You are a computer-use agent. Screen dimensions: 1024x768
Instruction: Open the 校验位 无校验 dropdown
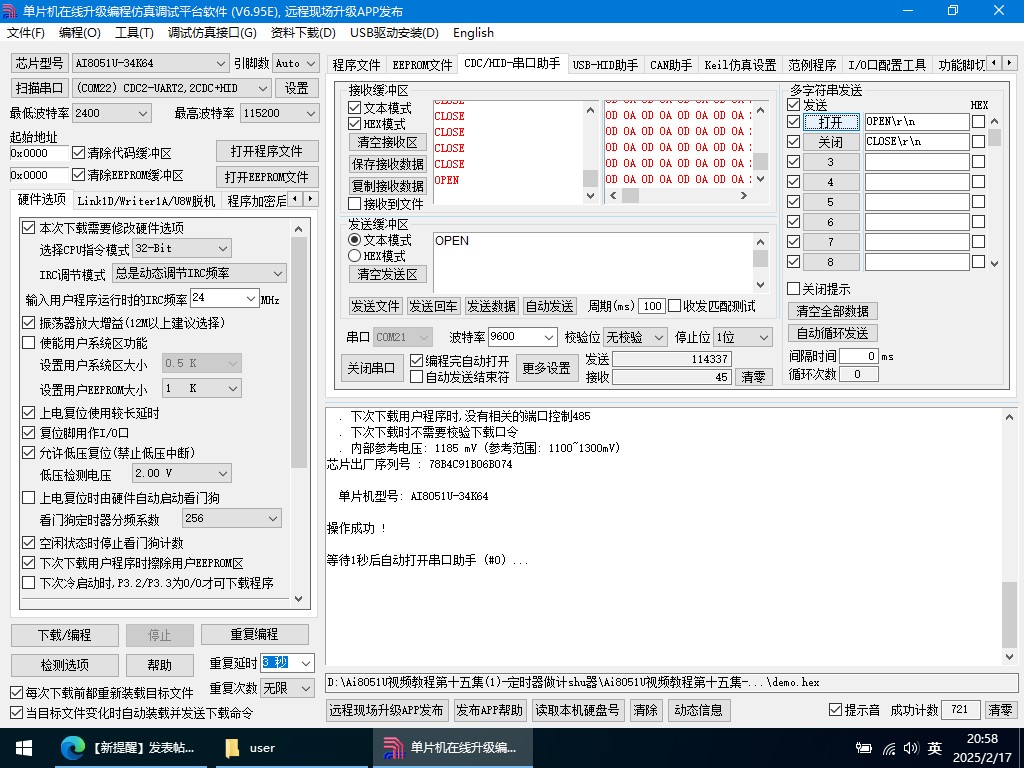coord(659,337)
